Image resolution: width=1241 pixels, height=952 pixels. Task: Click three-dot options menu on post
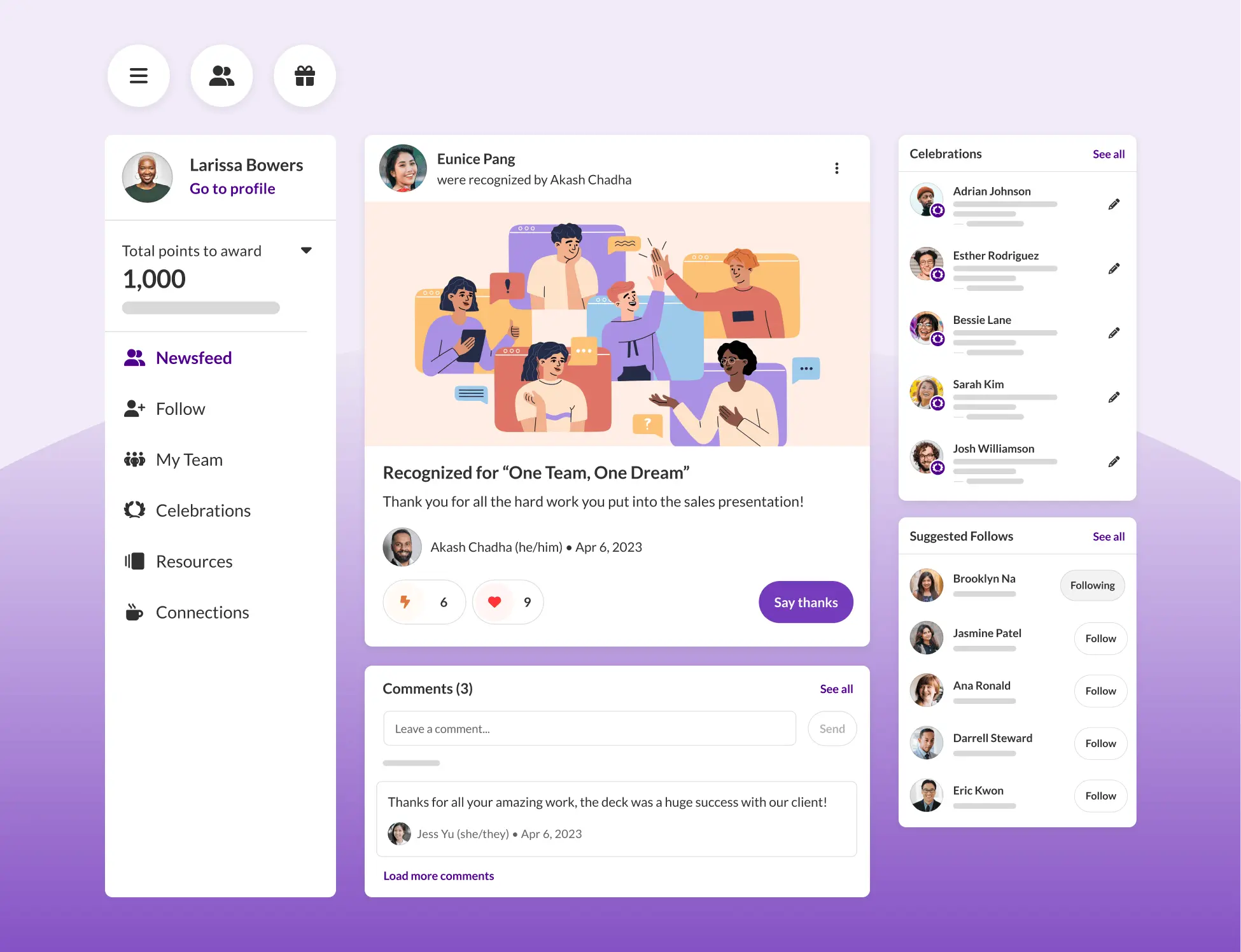(x=837, y=168)
